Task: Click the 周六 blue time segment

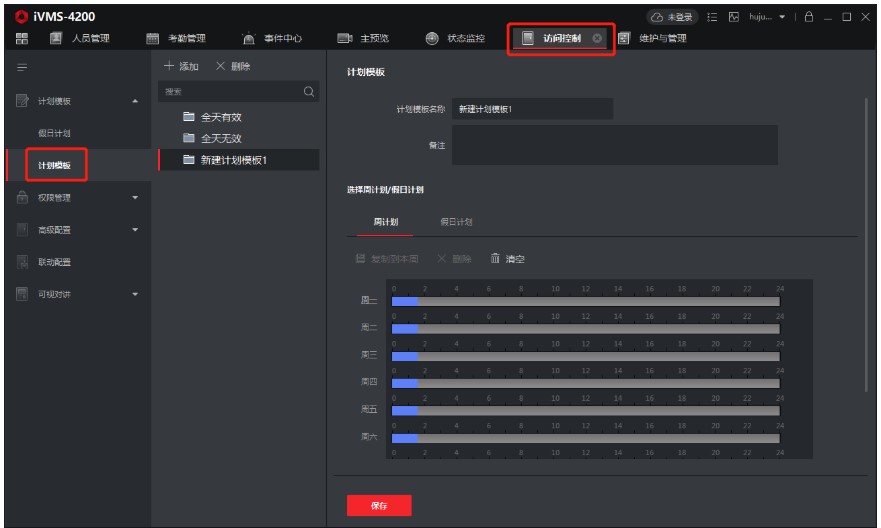Action: click(405, 438)
